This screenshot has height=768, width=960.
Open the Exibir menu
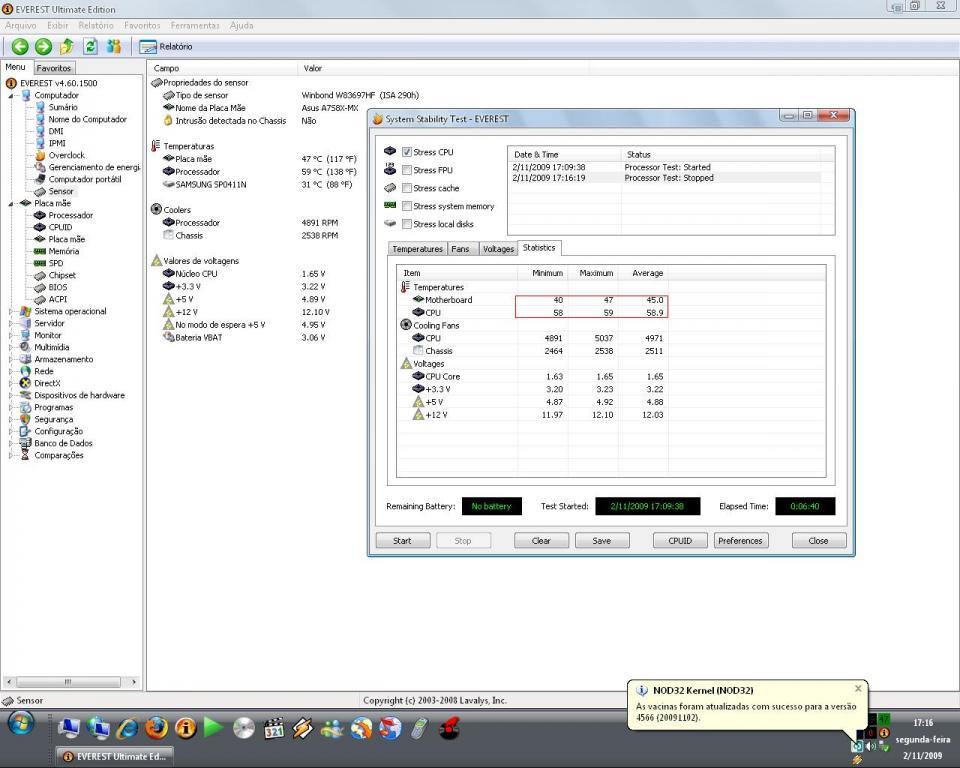tap(58, 26)
